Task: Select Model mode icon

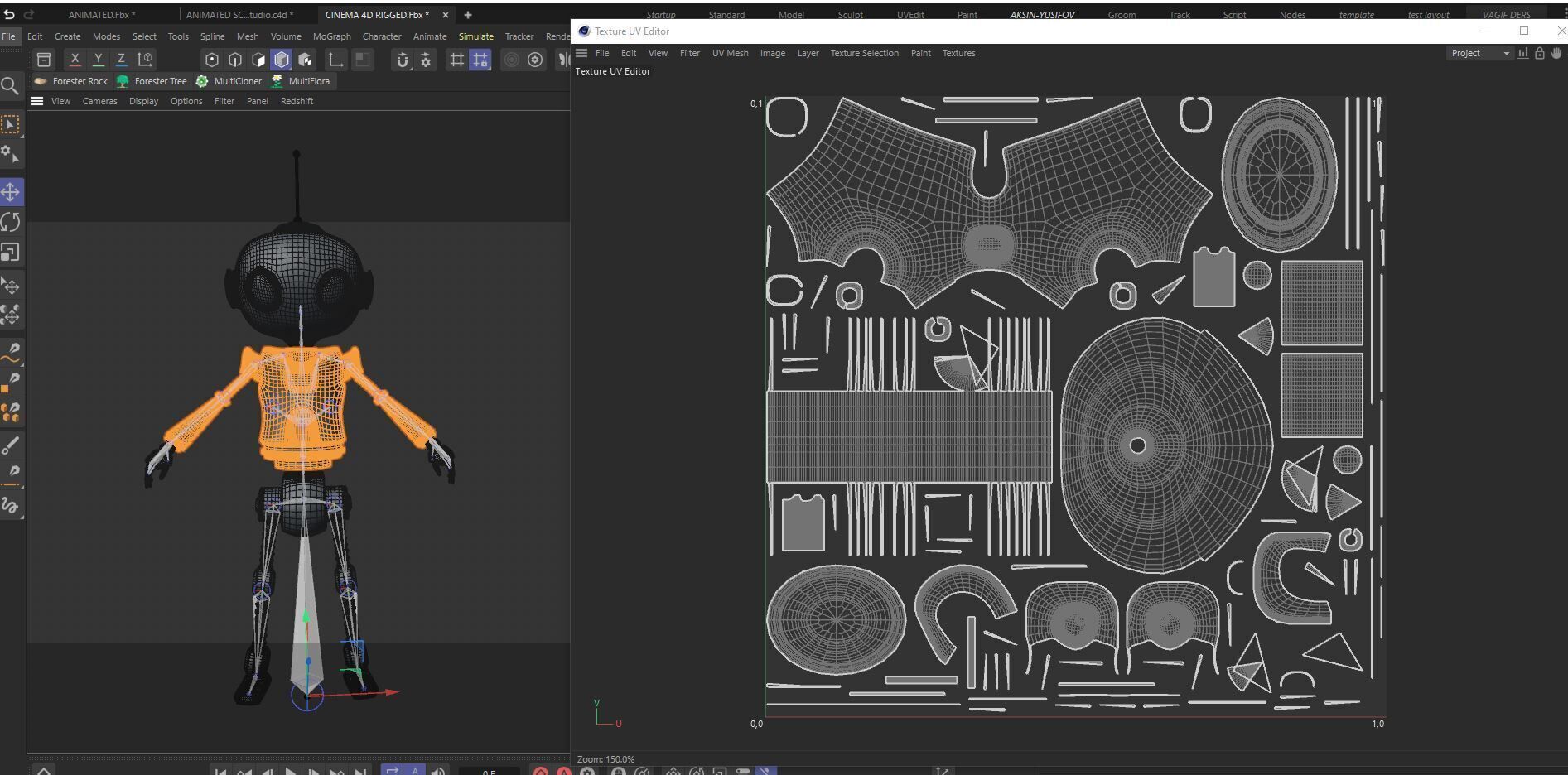Action: 282,60
